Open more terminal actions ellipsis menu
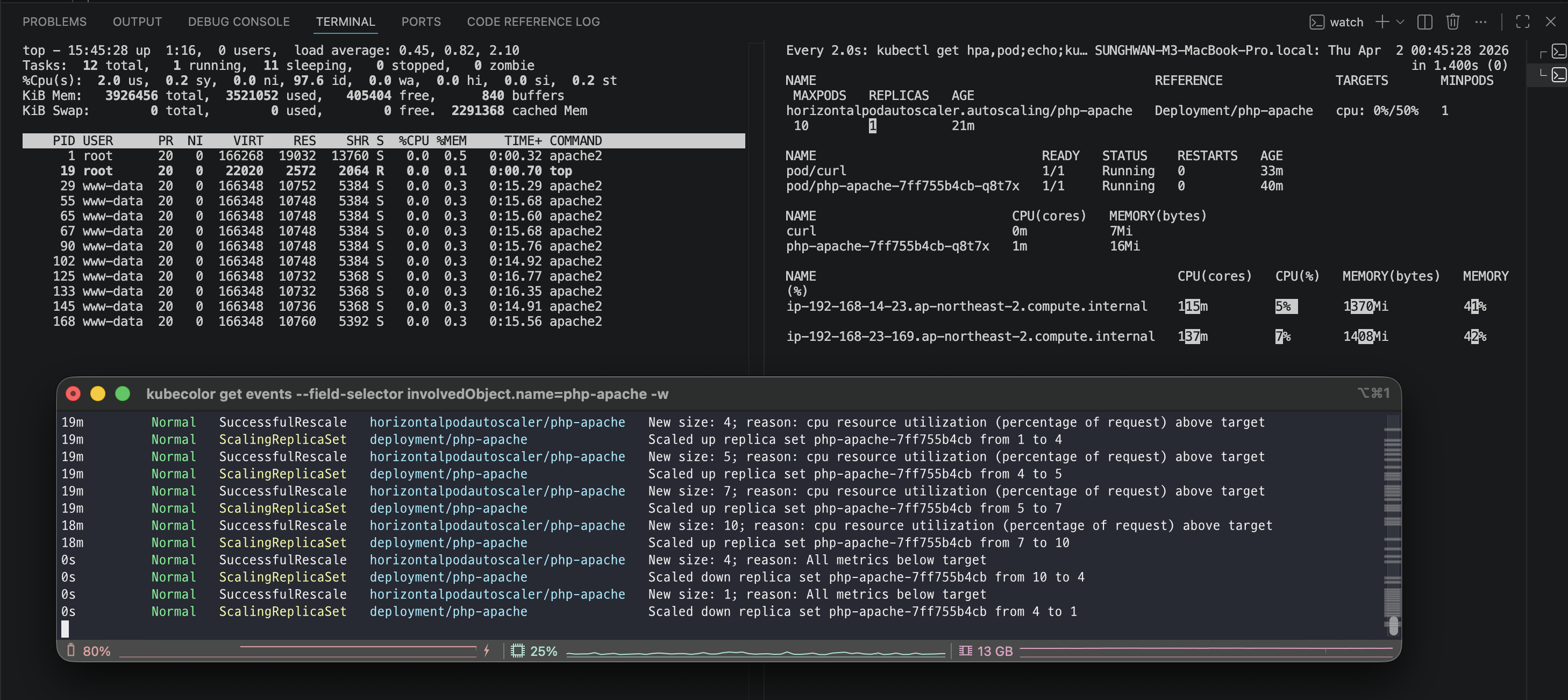Image resolution: width=1568 pixels, height=700 pixels. 1481,22
